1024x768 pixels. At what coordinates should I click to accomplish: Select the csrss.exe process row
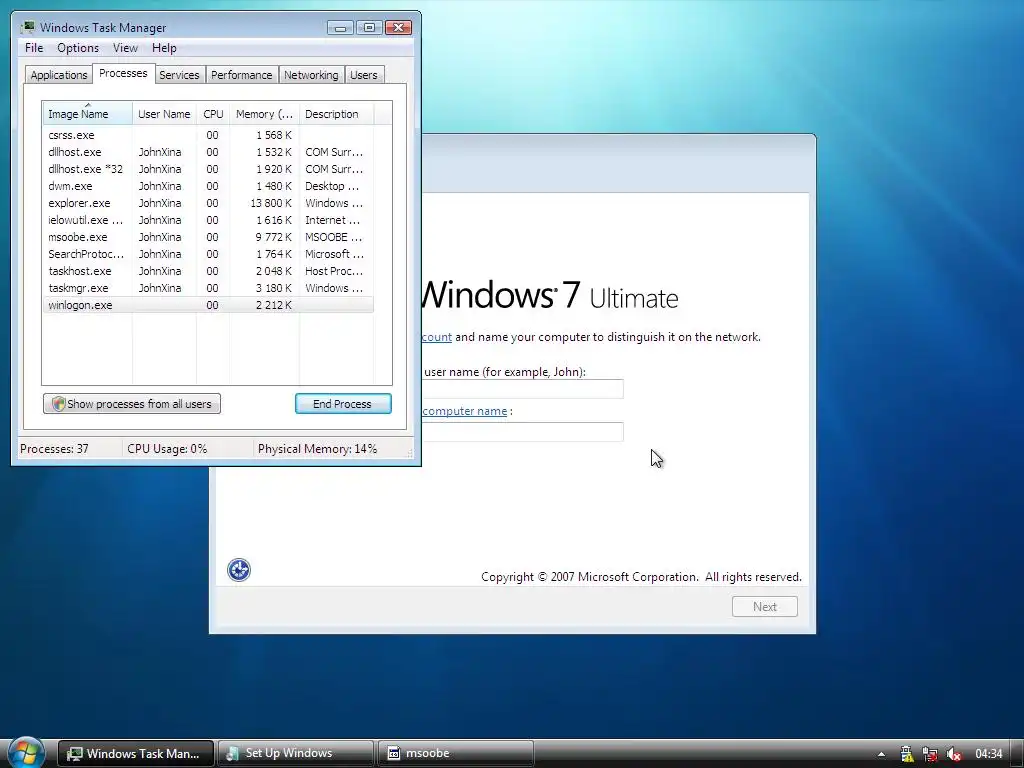click(x=208, y=135)
